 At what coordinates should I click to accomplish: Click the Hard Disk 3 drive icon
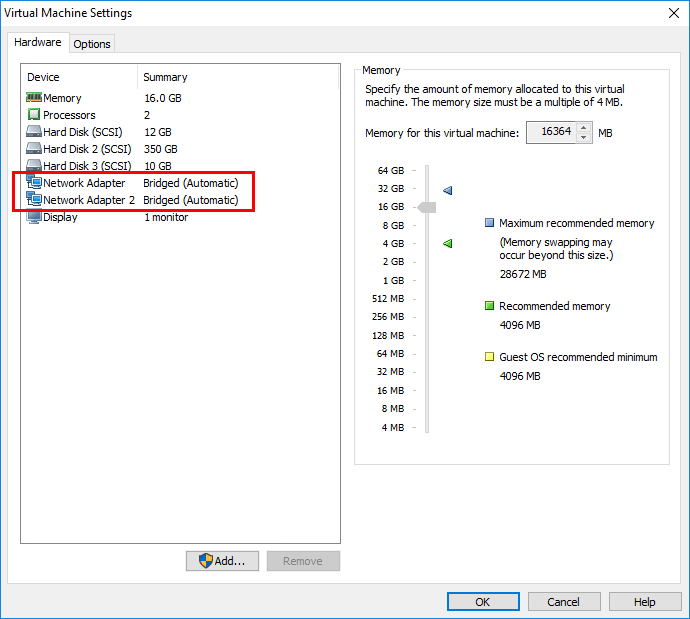pyautogui.click(x=34, y=165)
